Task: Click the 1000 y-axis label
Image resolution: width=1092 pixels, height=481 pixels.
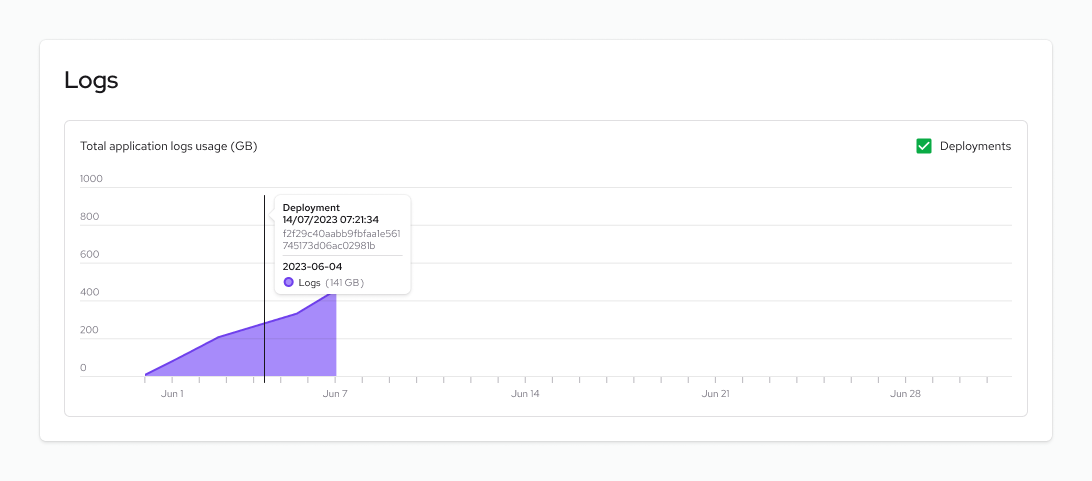Action: (91, 179)
